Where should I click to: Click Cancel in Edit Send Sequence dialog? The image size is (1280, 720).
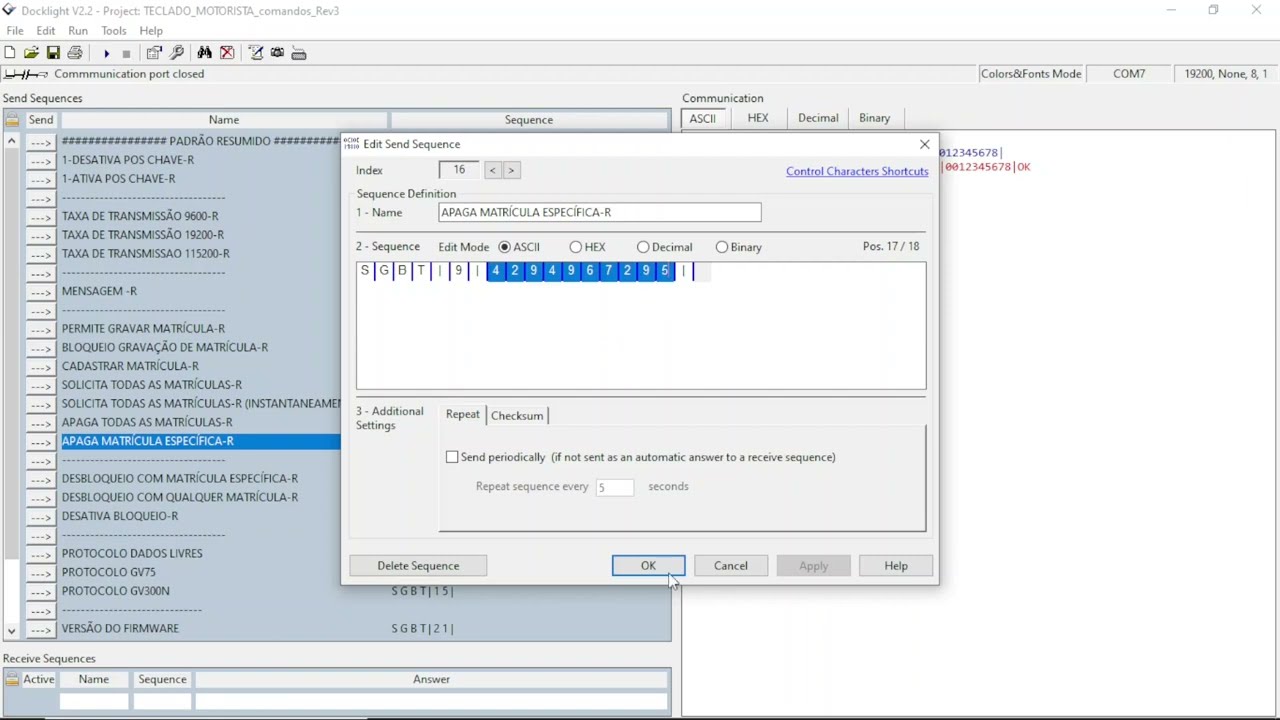(x=730, y=566)
